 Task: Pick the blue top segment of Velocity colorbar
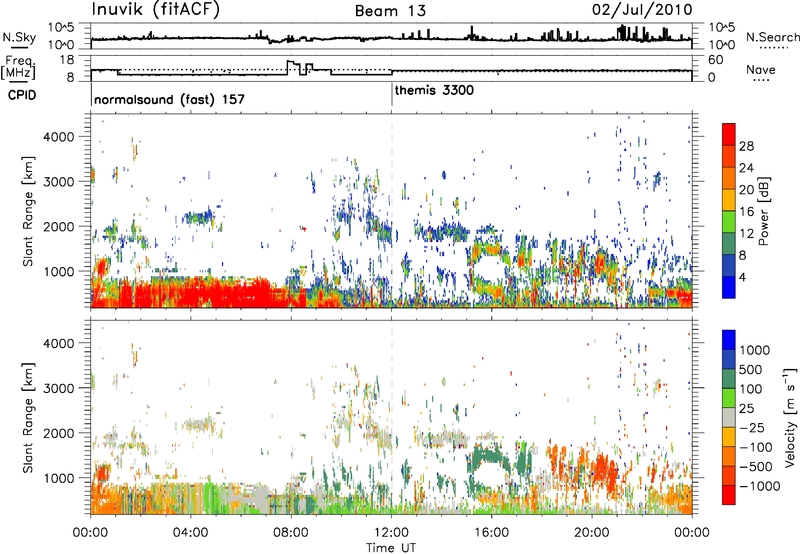pos(729,340)
